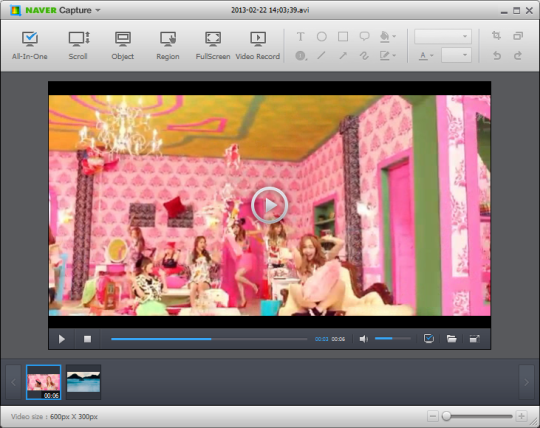
Task: Start a FullScreen capture
Action: [x=213, y=45]
